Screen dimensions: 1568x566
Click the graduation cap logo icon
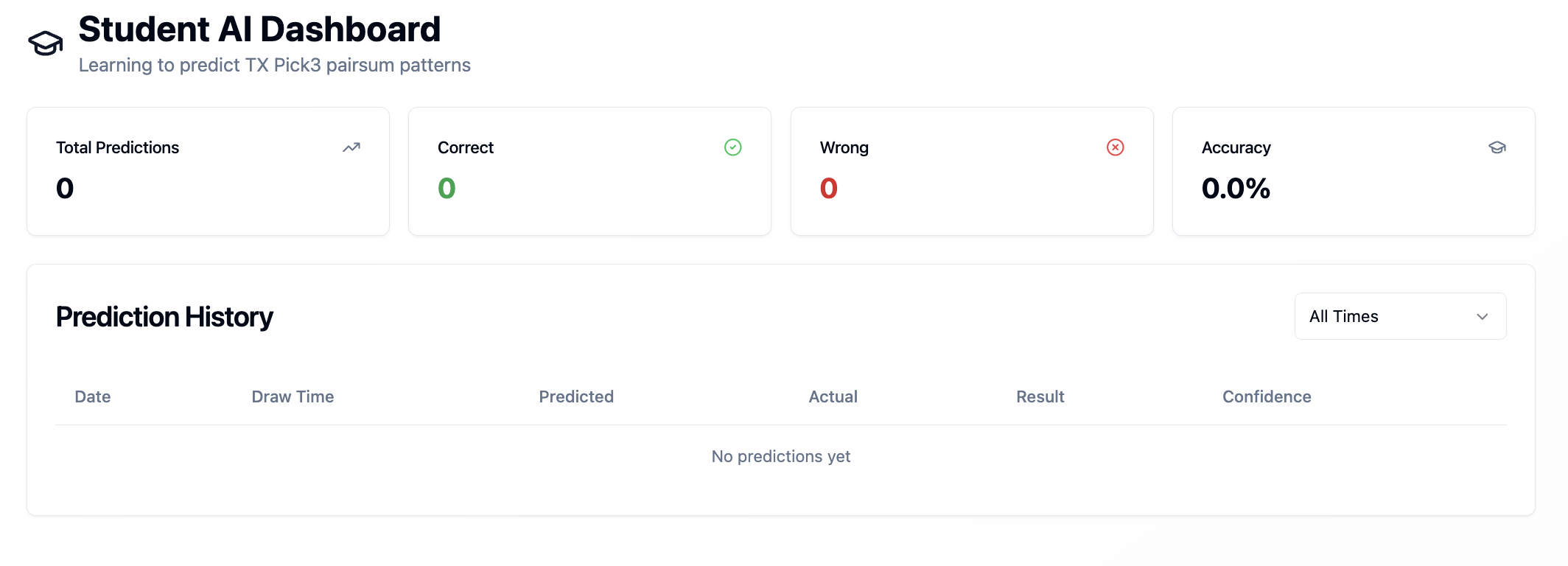point(46,43)
